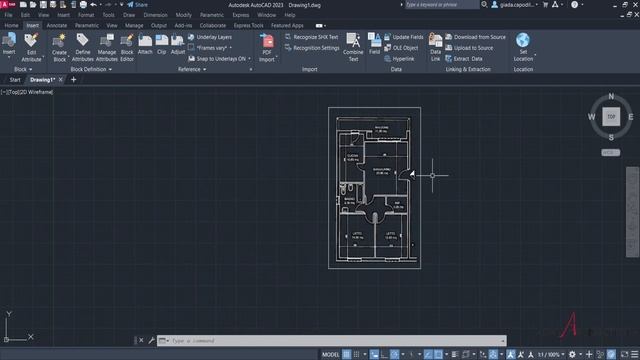Click Extract Data
Screen dimensions: 640x360
pos(464,59)
